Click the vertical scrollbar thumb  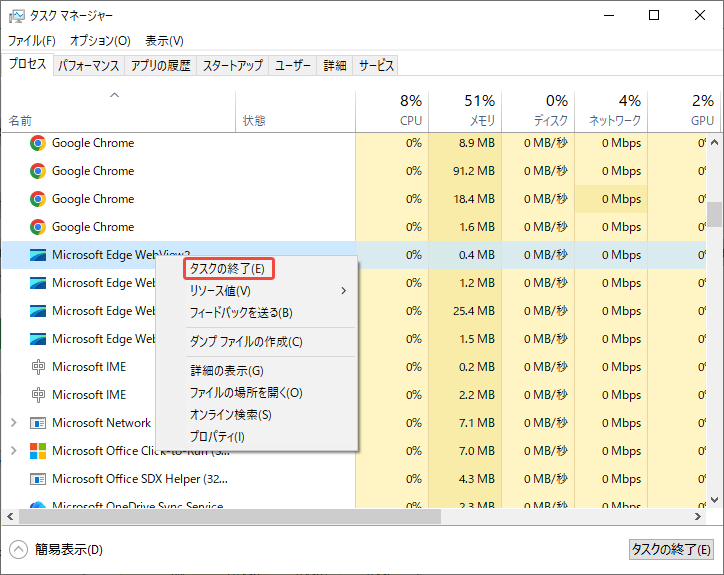[x=714, y=214]
